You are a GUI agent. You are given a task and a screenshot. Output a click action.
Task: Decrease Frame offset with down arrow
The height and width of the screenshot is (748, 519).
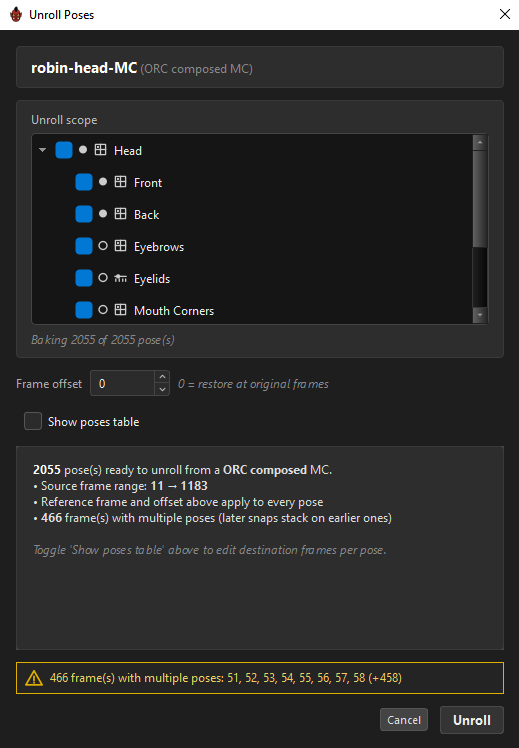coord(162,389)
